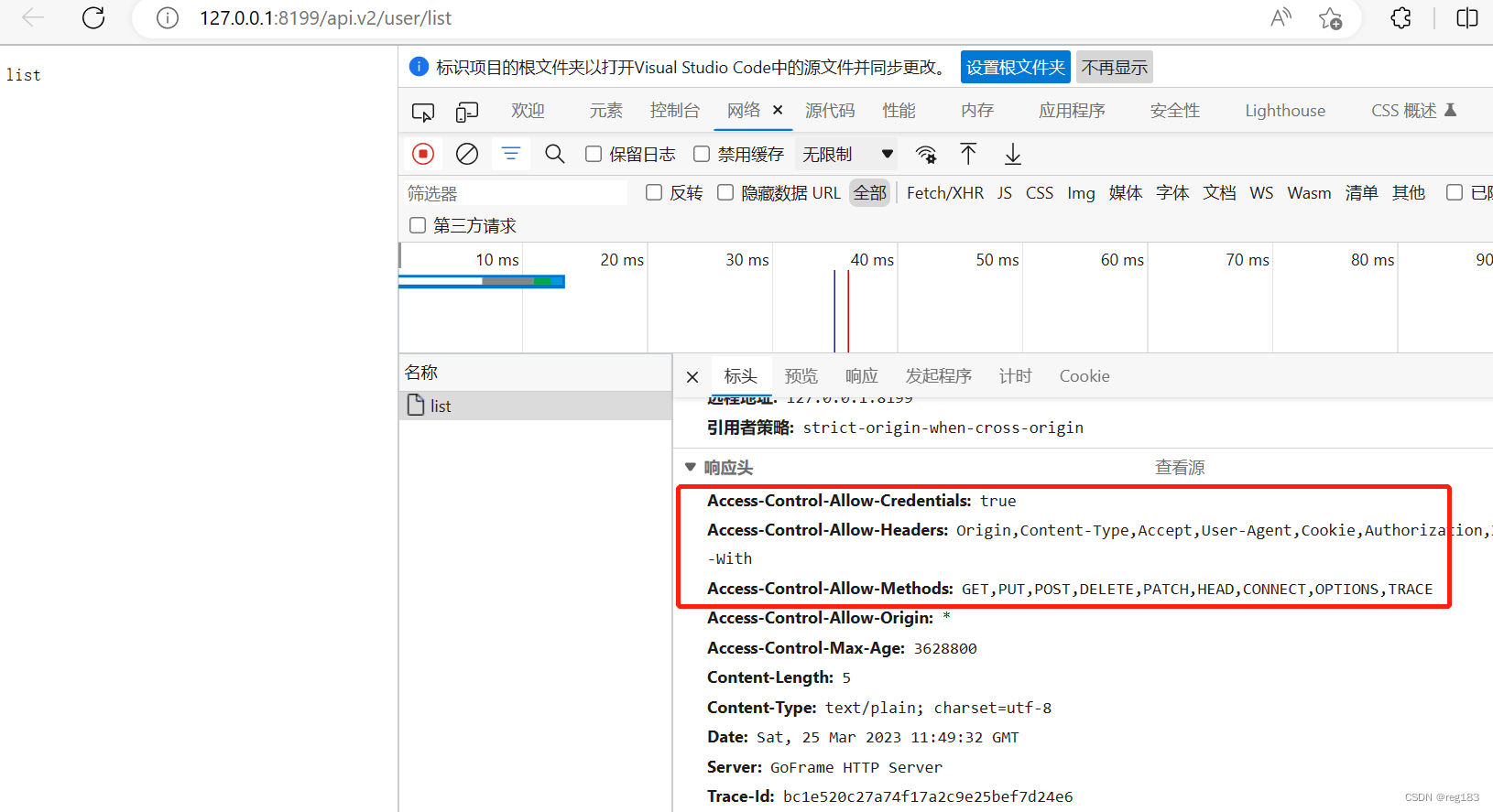This screenshot has width=1493, height=812.
Task: Open 安全性 security tab
Action: pyautogui.click(x=1175, y=111)
